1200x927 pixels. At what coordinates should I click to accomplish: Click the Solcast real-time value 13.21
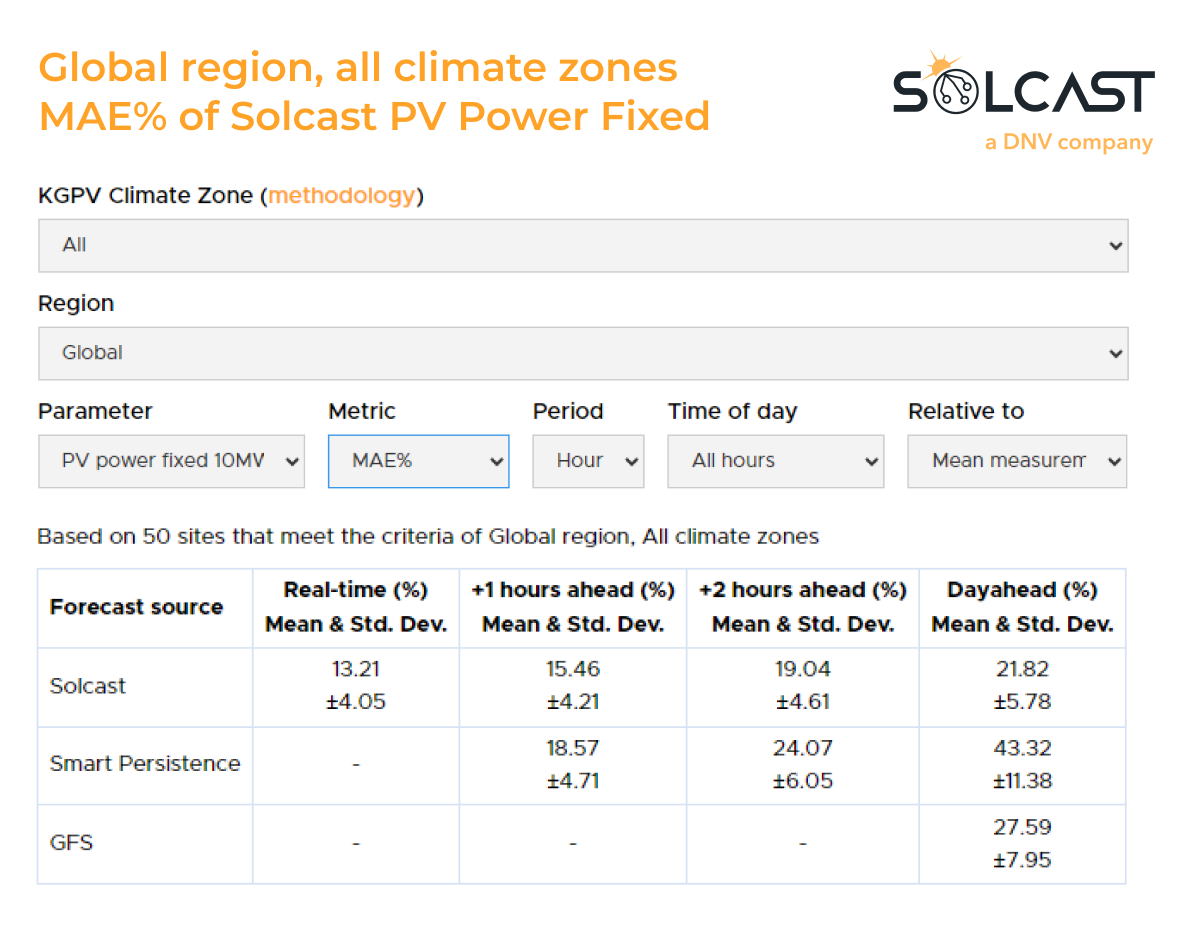pyautogui.click(x=356, y=669)
